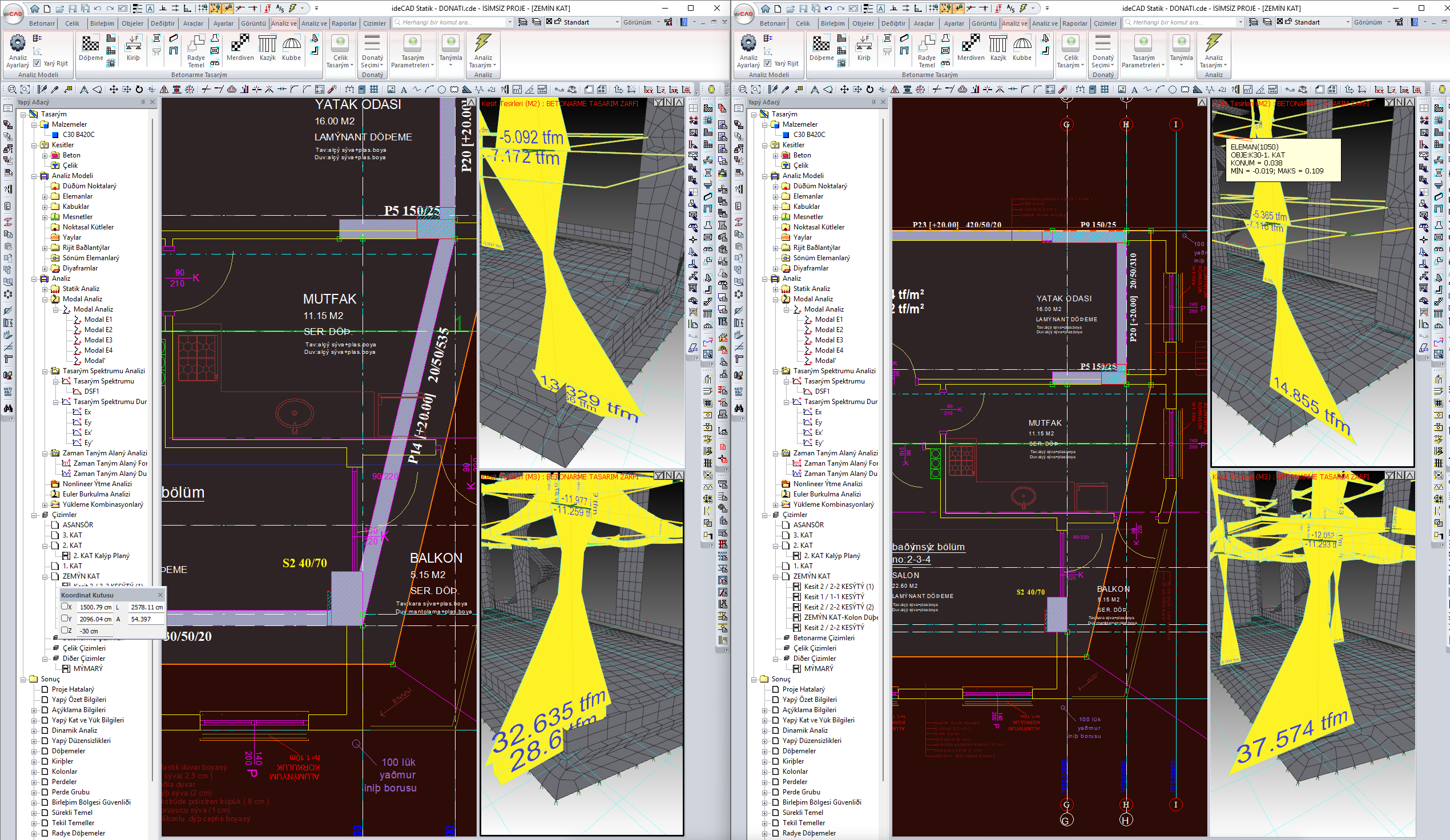1450x840 pixels.
Task: Select the Circle draw tool in left window toolbar
Action: coord(441,89)
